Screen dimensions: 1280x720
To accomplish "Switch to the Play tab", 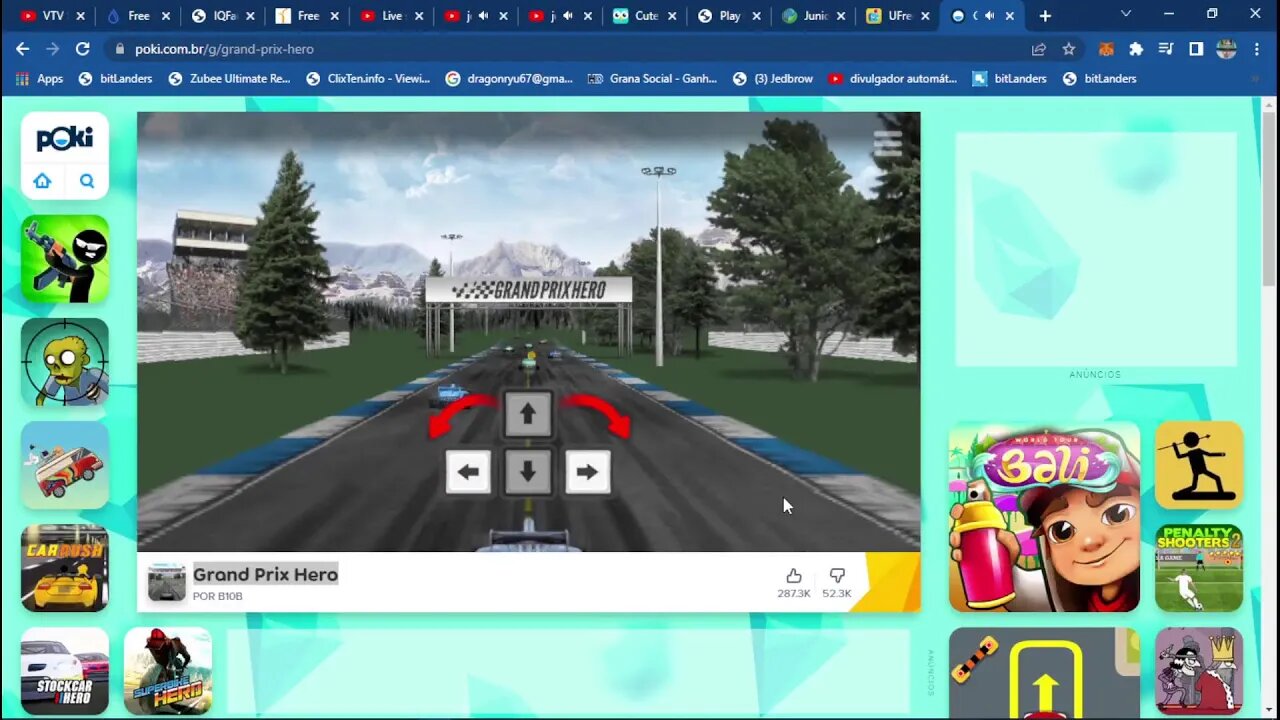I will pos(729,16).
